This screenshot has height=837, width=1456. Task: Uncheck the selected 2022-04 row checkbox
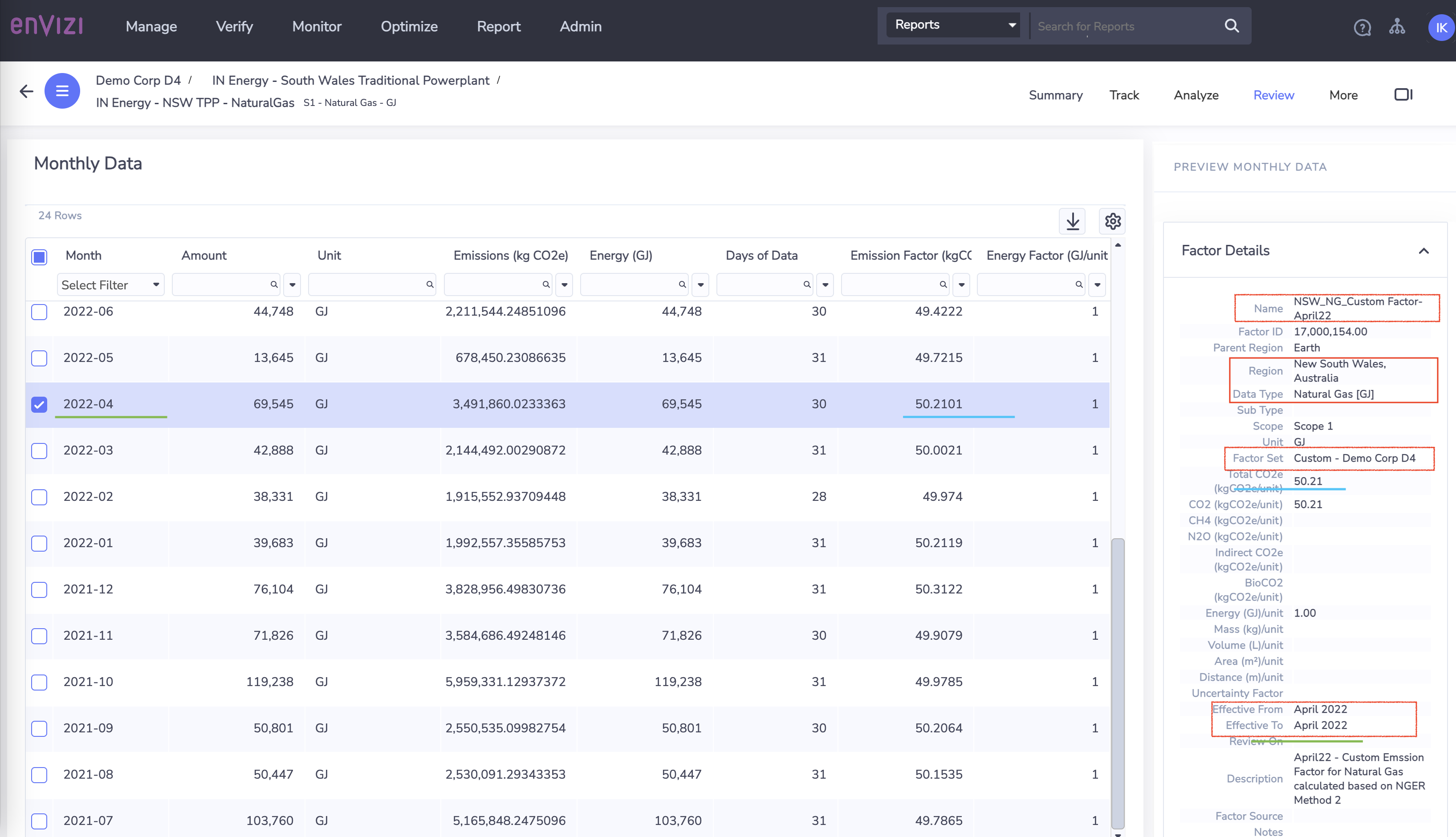[39, 405]
